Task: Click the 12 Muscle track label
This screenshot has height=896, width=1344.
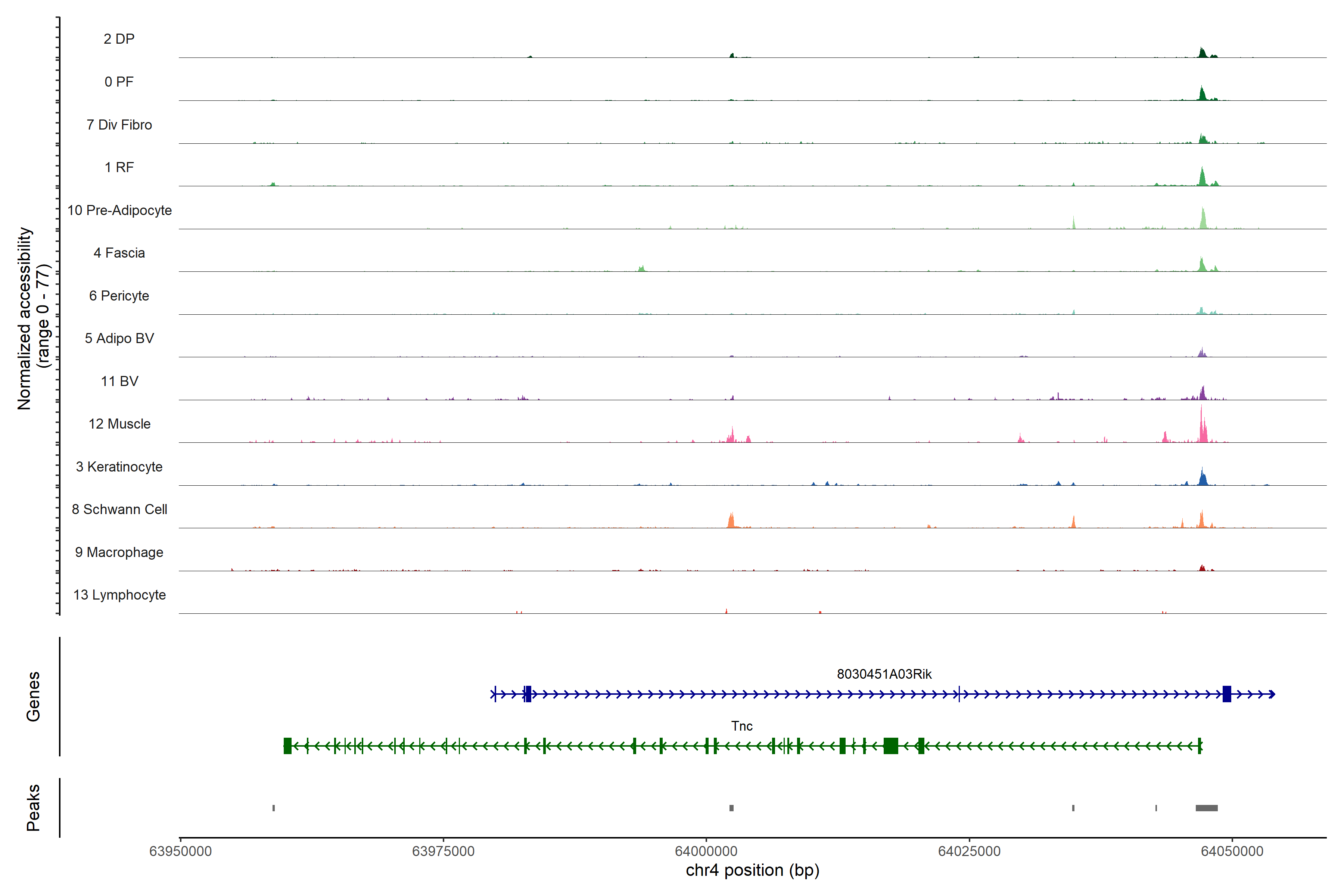Action: 119,424
